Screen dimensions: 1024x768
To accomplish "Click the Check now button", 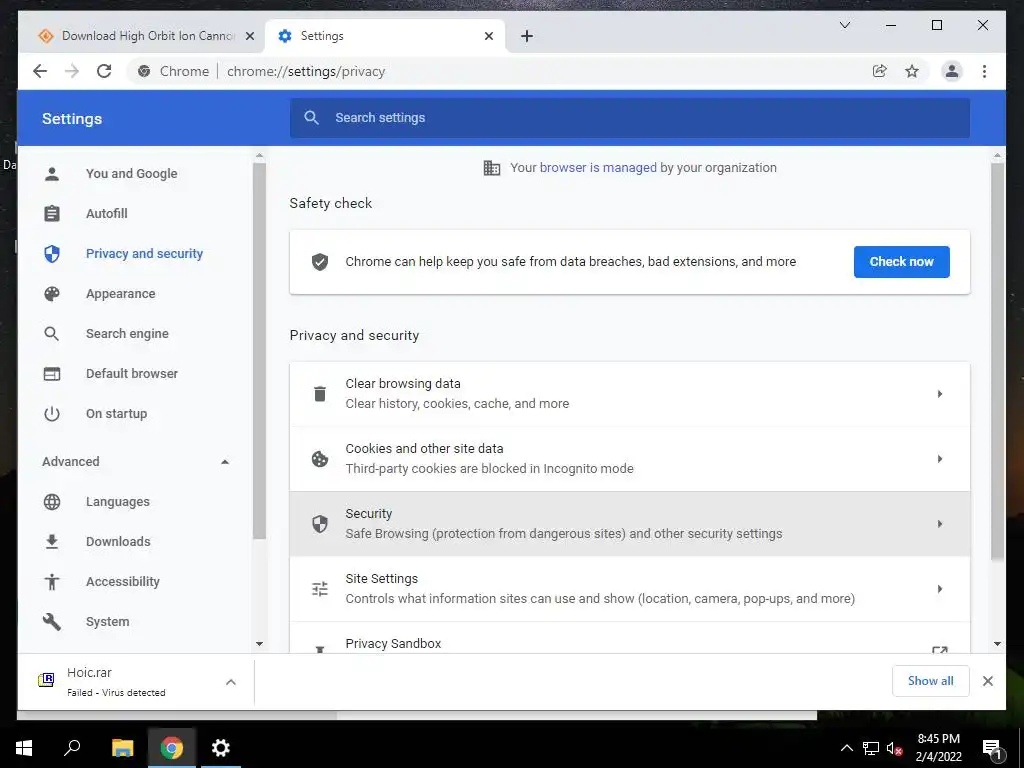I will 901,262.
